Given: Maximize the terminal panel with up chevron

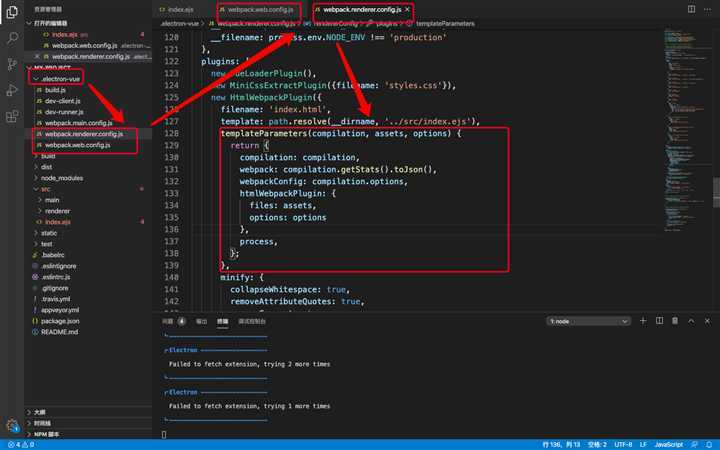Looking at the screenshot, I should pyautogui.click(x=691, y=321).
